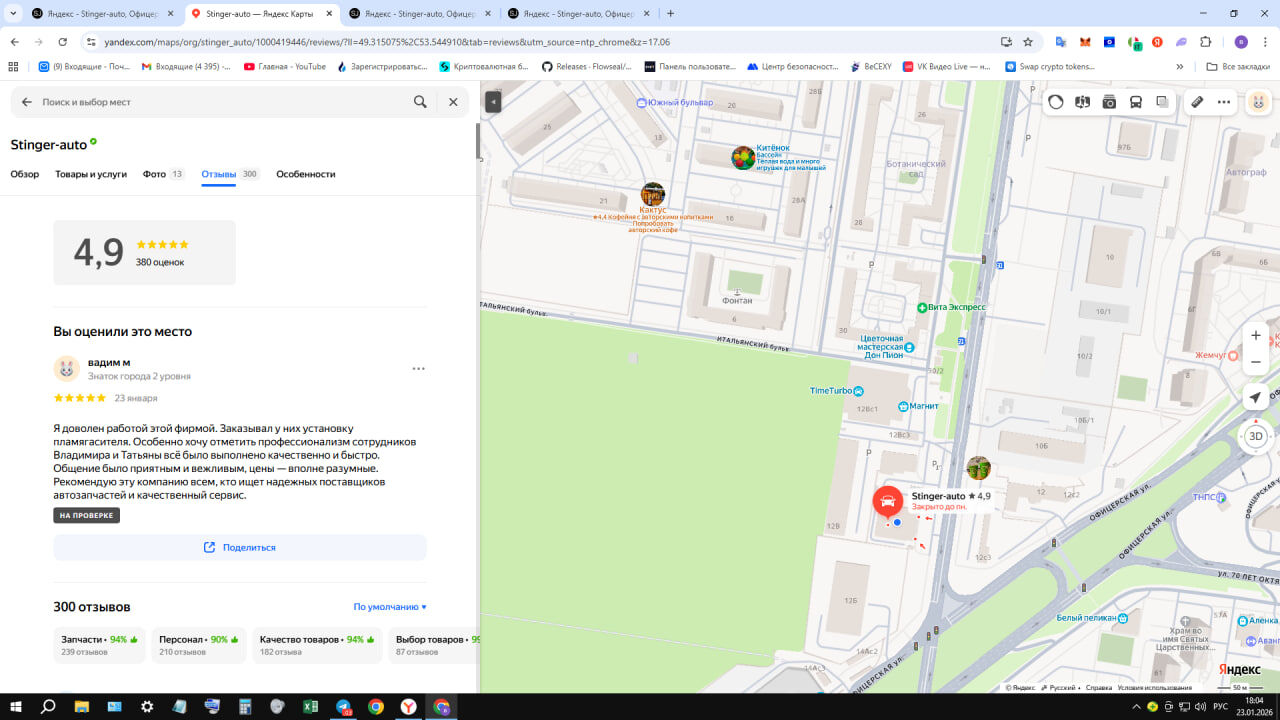The image size is (1280, 720).
Task: Open the ruler distance measuring tool
Action: [1196, 102]
